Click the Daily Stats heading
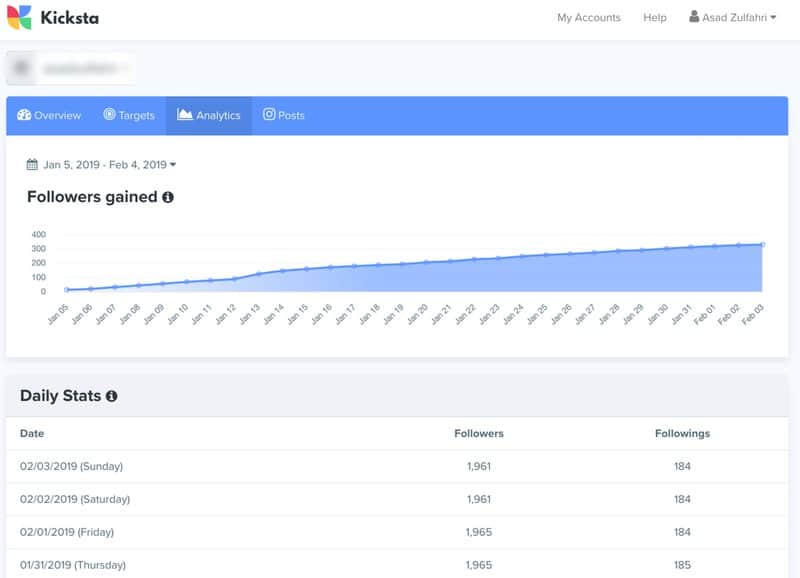The image size is (800, 578). pos(60,396)
